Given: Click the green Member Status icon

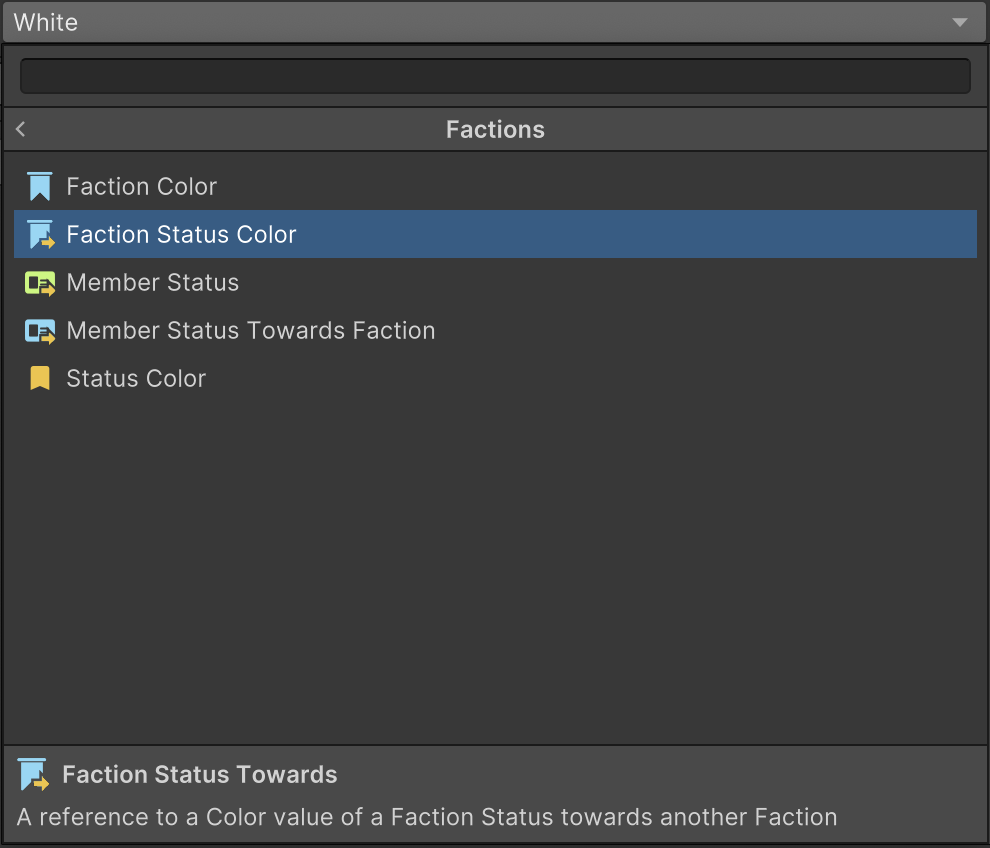Looking at the screenshot, I should [40, 283].
